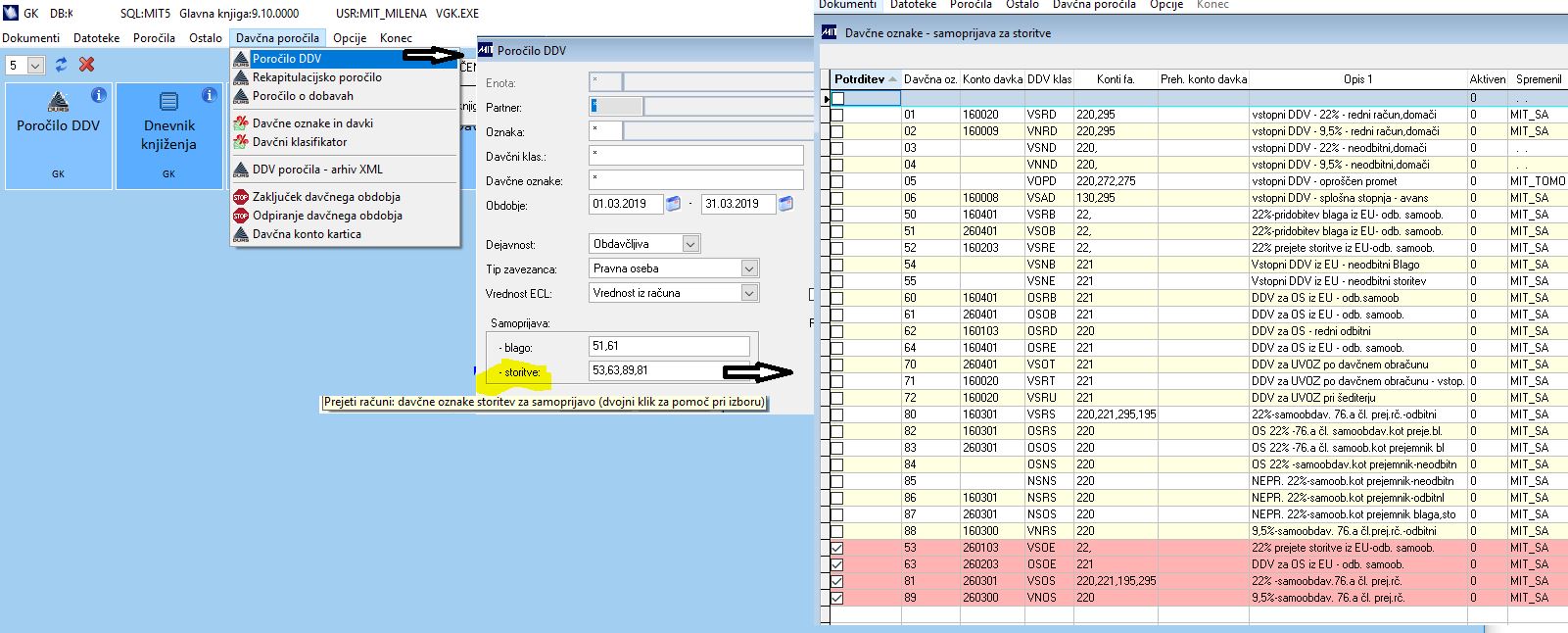1568x633 pixels.
Task: Uncheck Potrditev checkbox for row 53
Action: pos(836,548)
